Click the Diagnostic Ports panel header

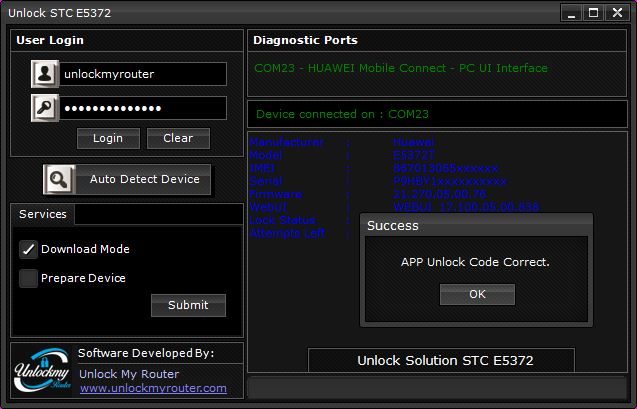(437, 40)
